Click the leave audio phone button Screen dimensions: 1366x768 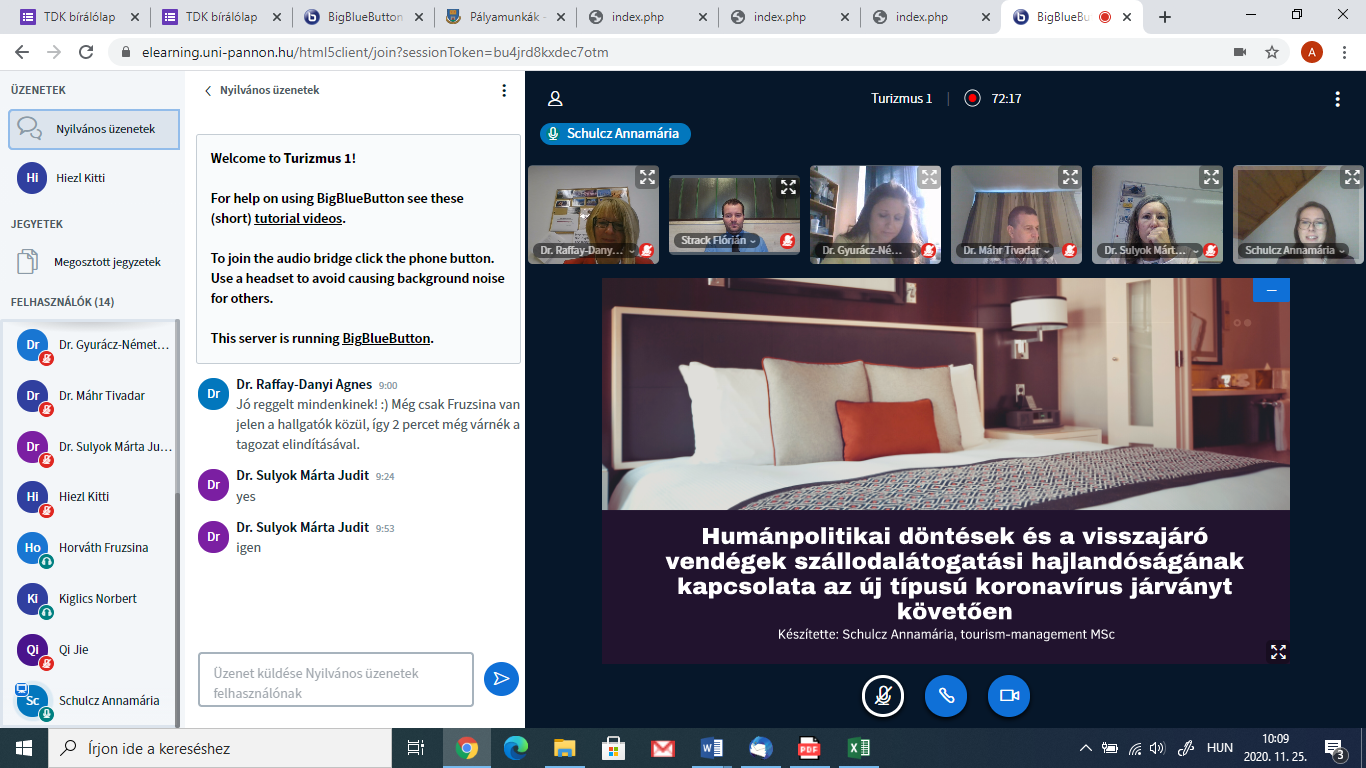tap(945, 696)
